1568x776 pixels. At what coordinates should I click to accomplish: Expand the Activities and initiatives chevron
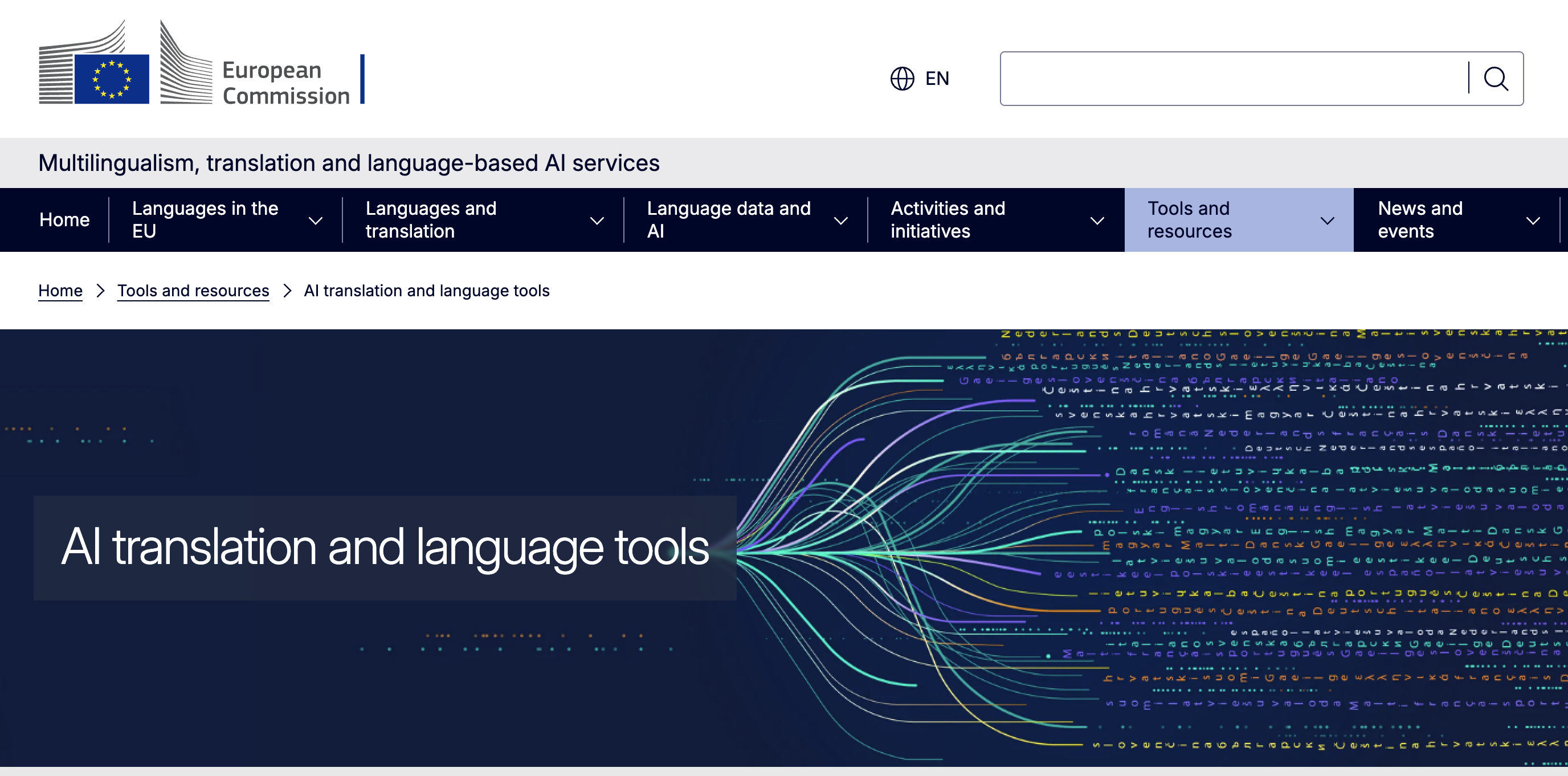(1097, 220)
